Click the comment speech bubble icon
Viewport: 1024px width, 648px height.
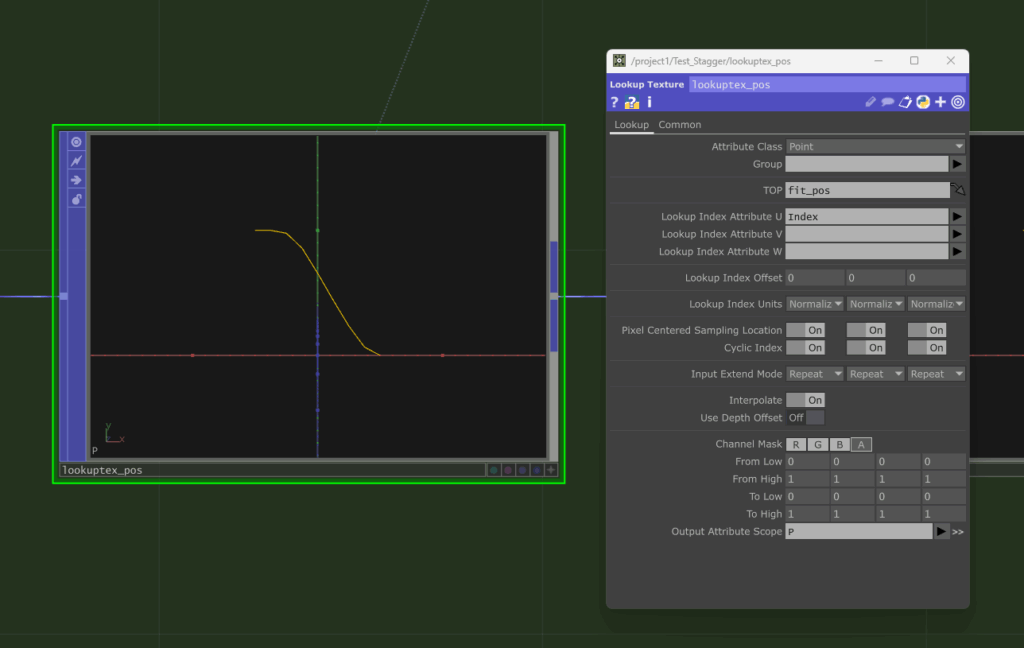887,102
